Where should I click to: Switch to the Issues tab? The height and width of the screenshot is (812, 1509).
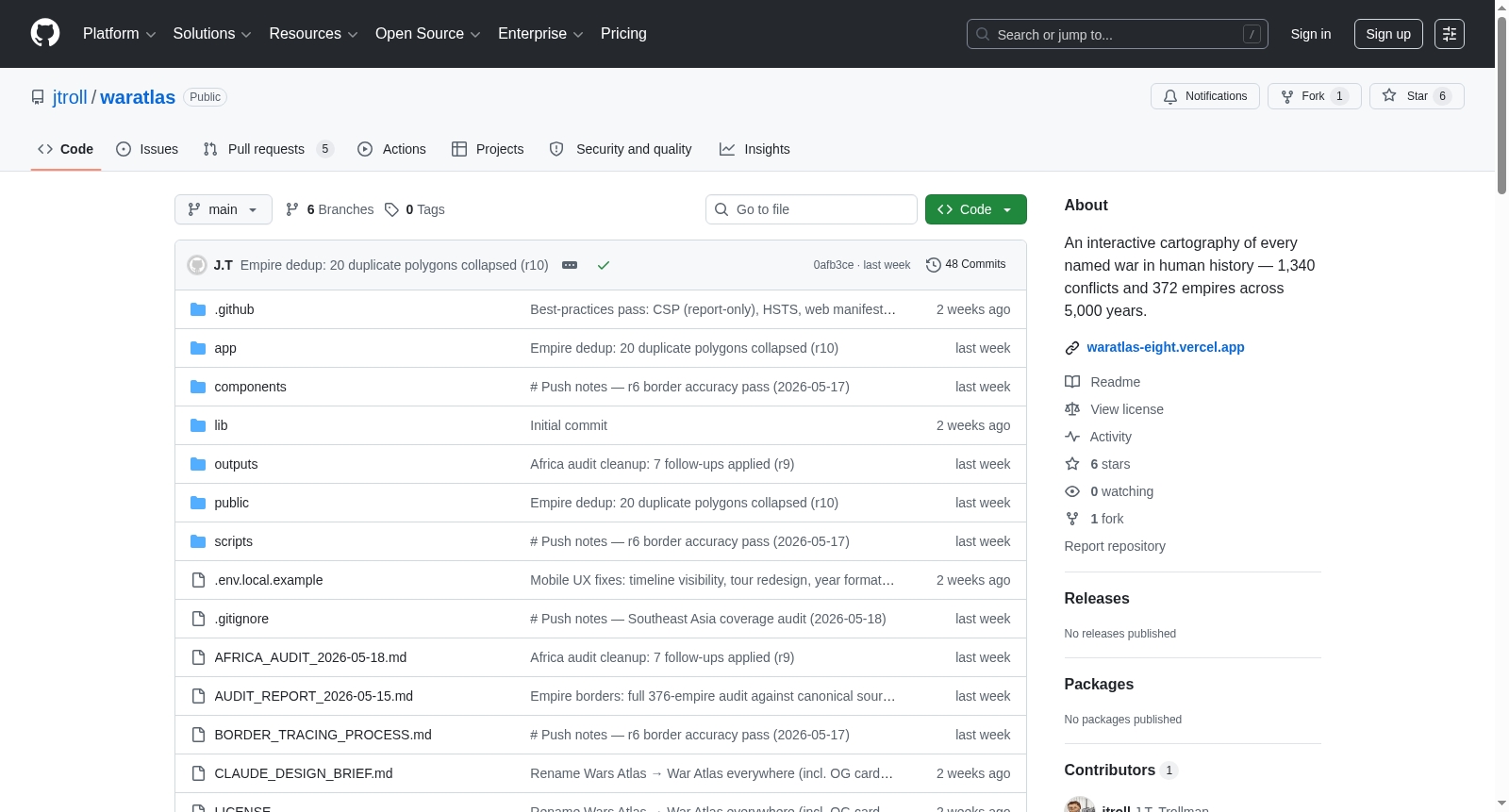click(147, 149)
